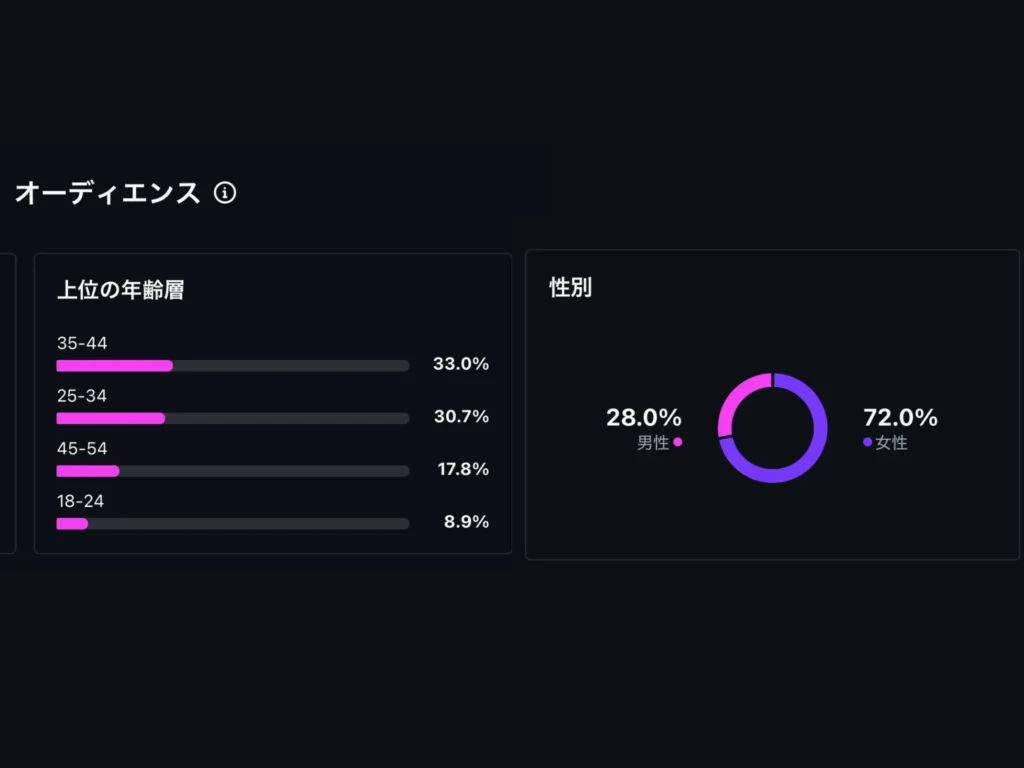
Task: Click the 35-44 age bar
Action: click(232, 366)
